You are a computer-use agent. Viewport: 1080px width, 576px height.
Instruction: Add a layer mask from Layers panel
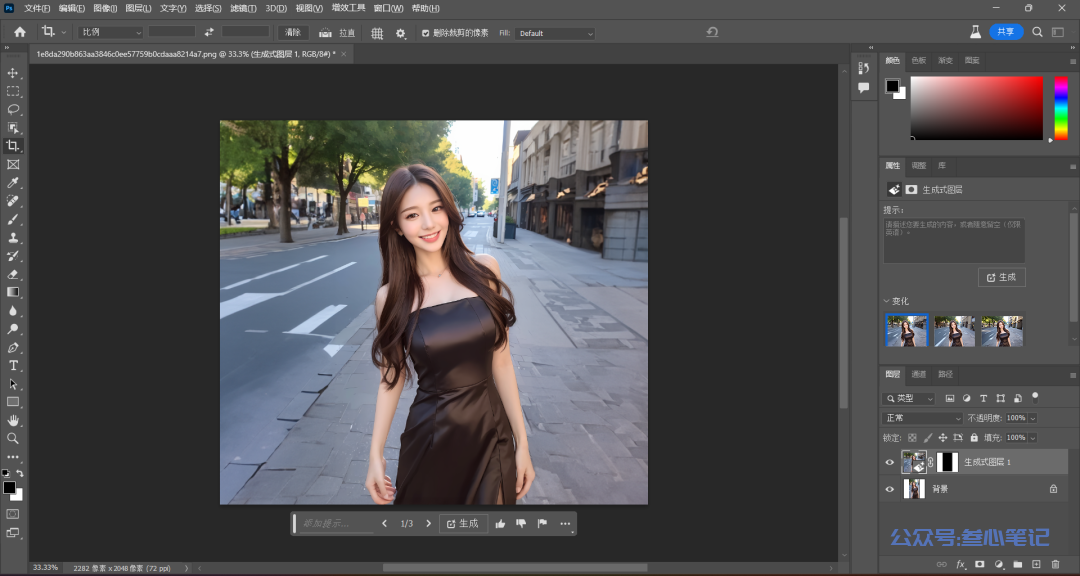point(979,564)
